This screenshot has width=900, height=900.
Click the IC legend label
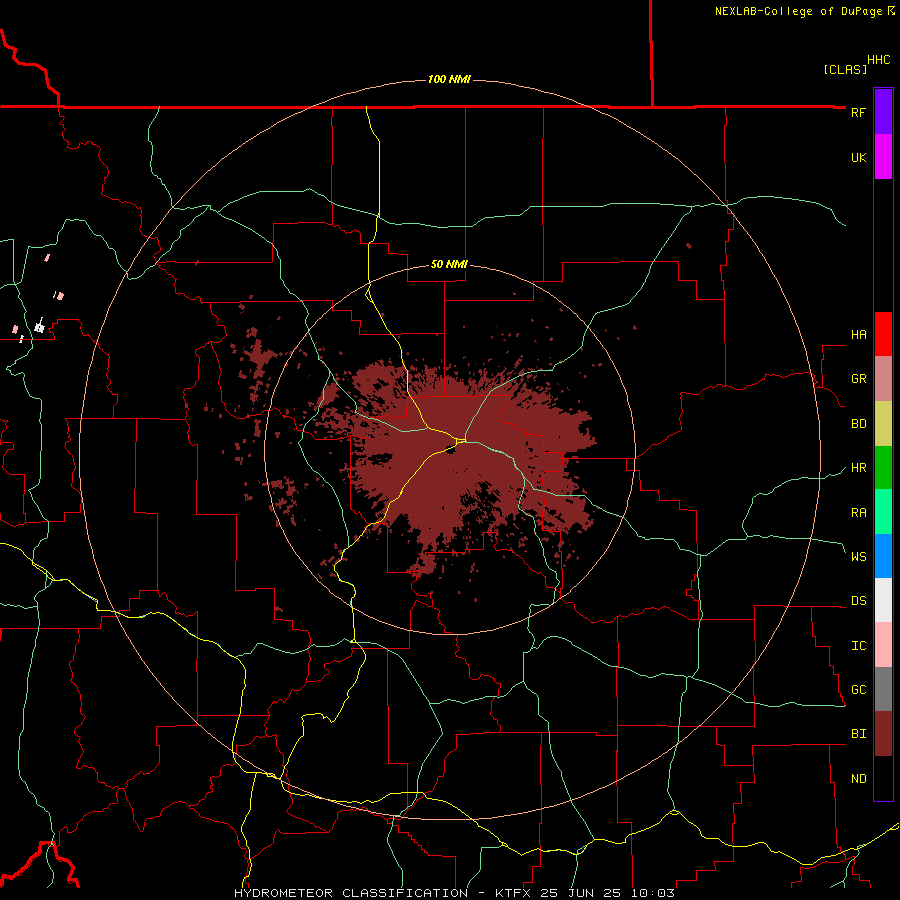(858, 646)
